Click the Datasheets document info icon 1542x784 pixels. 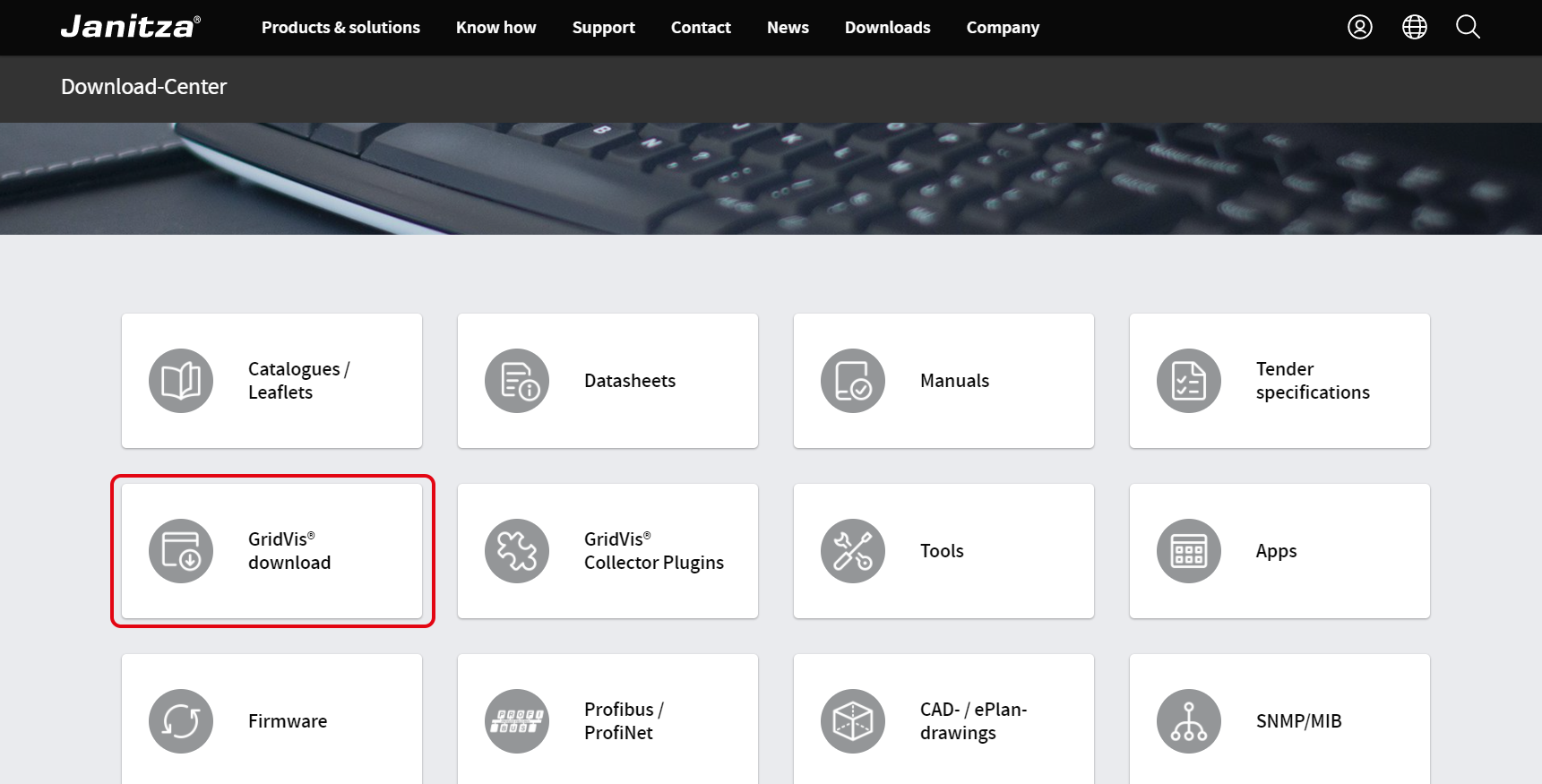click(x=517, y=381)
